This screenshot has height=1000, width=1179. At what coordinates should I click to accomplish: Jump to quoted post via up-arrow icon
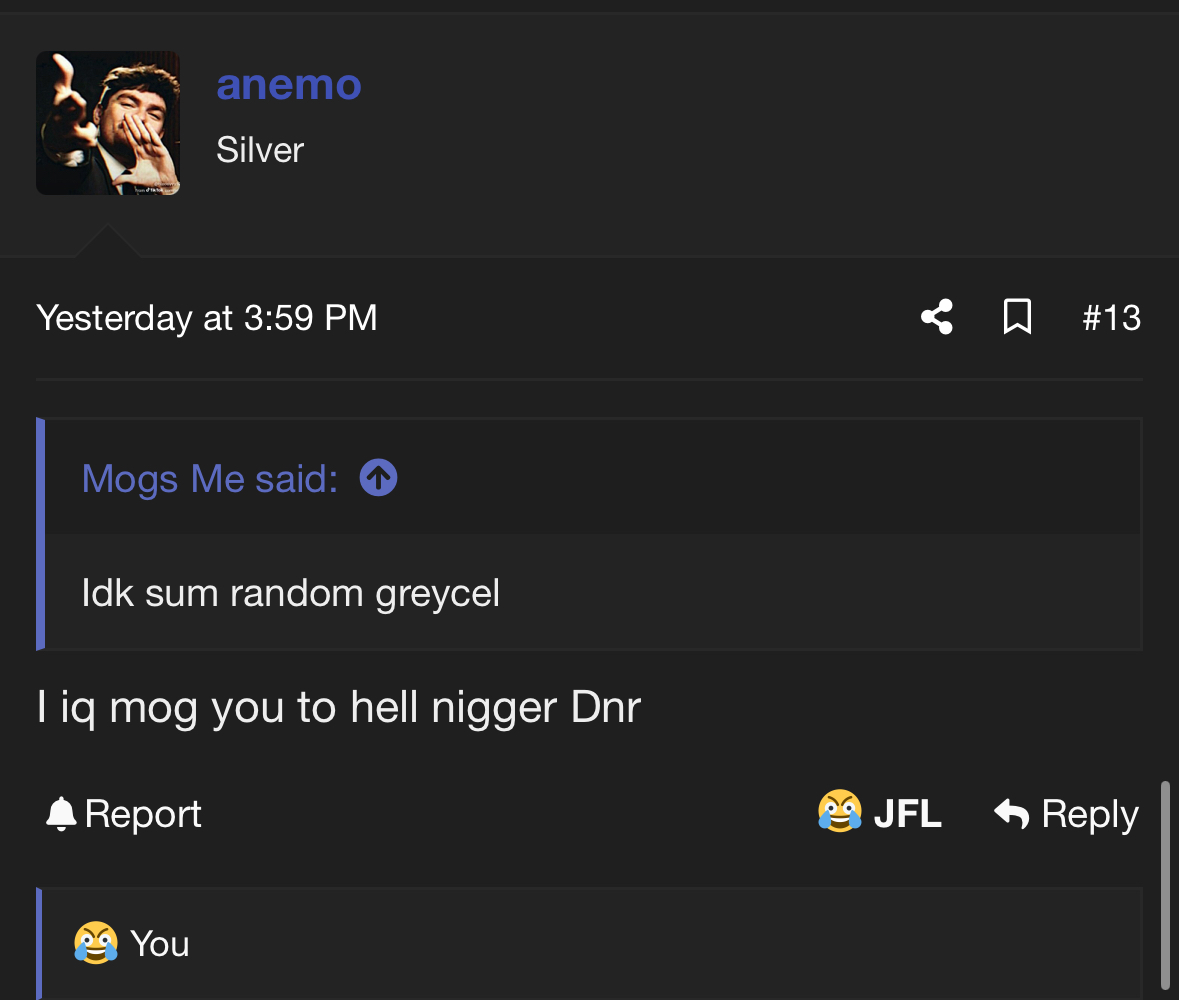tap(378, 478)
